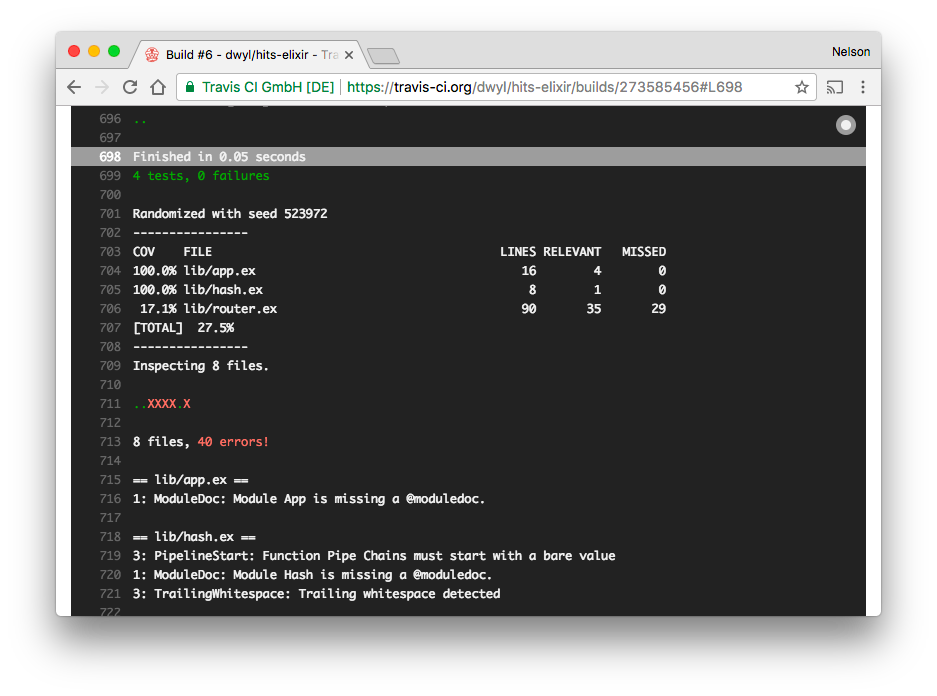937x696 pixels.
Task: Select line number 704
Action: tap(110, 271)
